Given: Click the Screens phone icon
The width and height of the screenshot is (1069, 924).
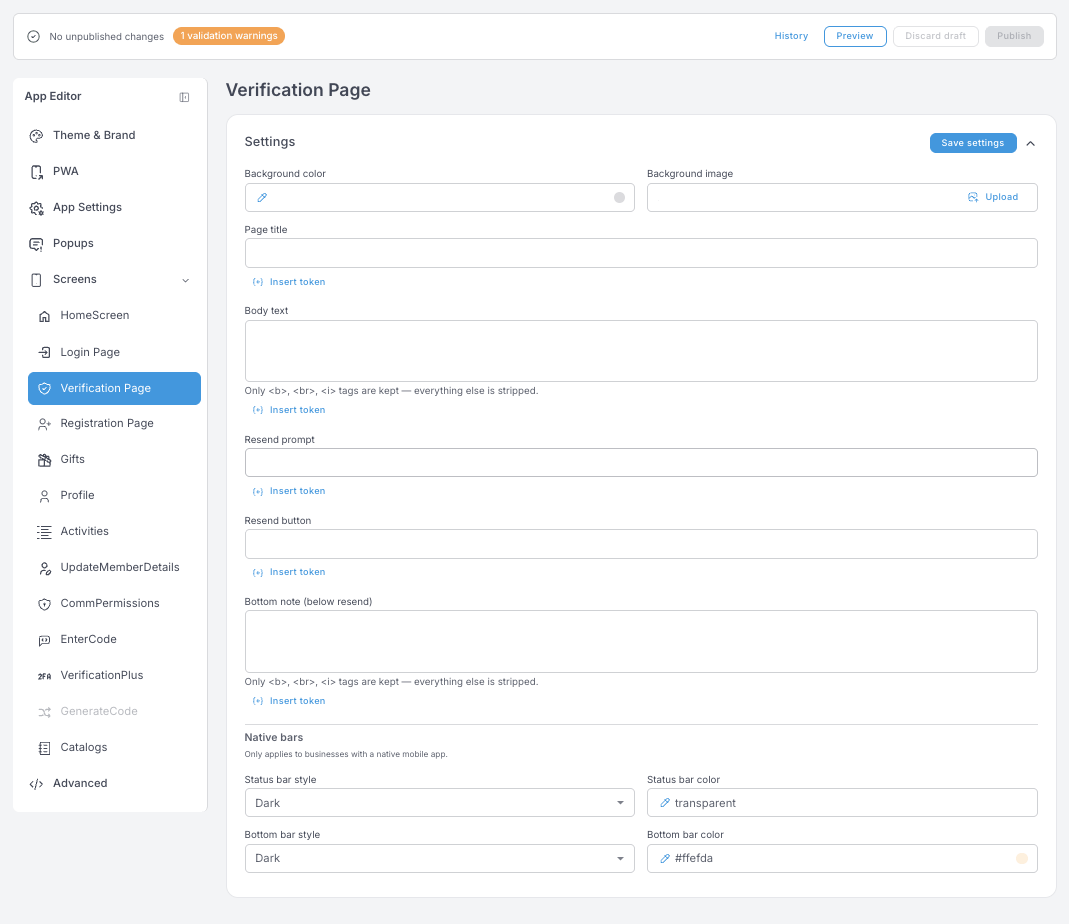Looking at the screenshot, I should coord(36,280).
